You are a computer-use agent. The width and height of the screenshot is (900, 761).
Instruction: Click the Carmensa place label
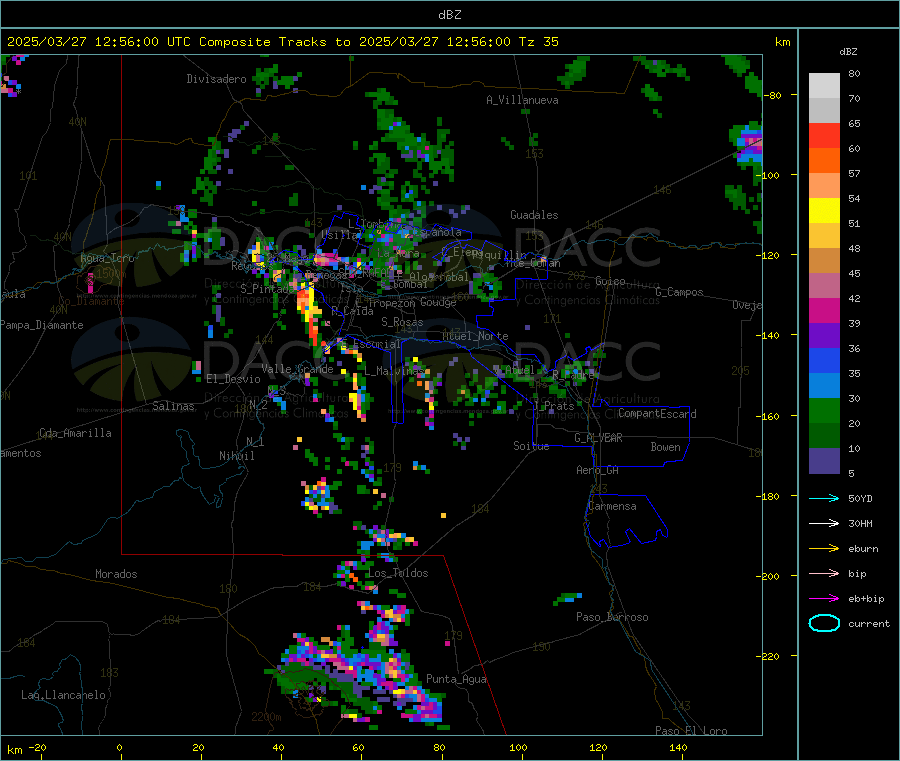tap(612, 506)
